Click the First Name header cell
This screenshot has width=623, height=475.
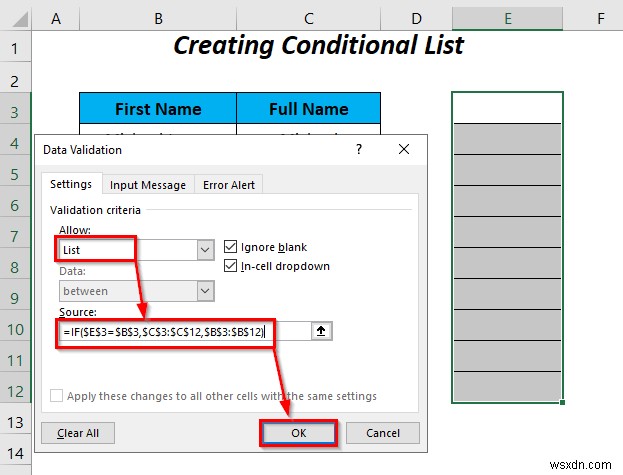(158, 108)
